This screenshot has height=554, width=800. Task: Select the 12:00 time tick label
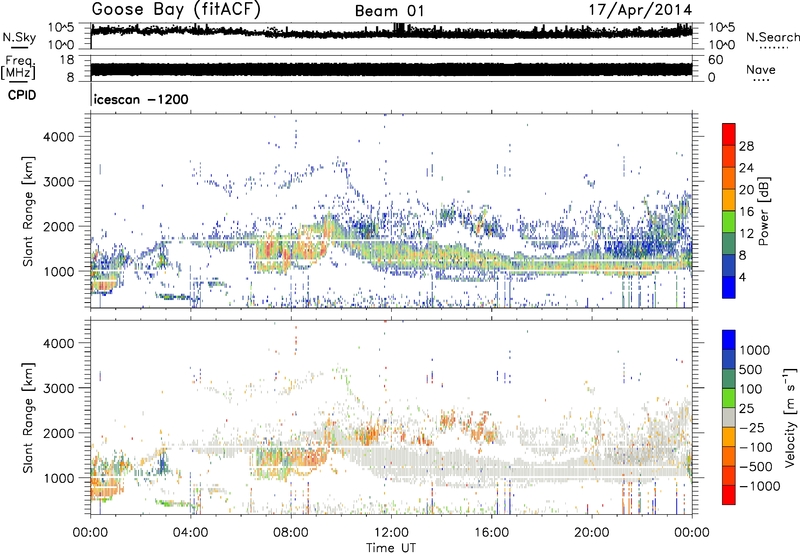(x=391, y=533)
